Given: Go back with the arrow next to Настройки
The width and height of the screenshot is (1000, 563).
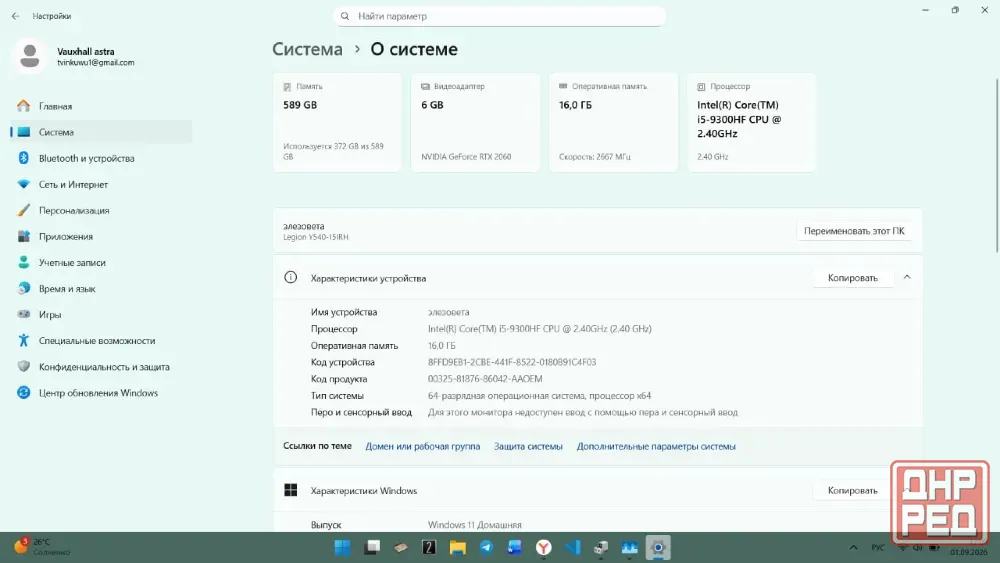Looking at the screenshot, I should point(15,16).
